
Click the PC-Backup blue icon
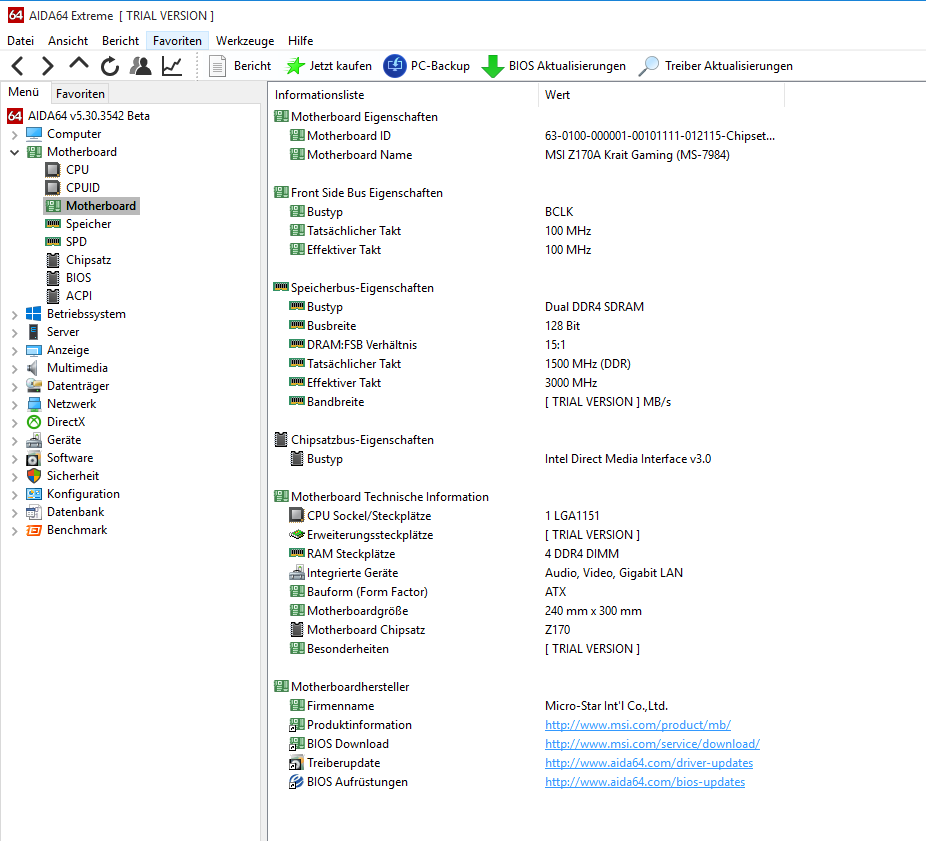point(395,66)
